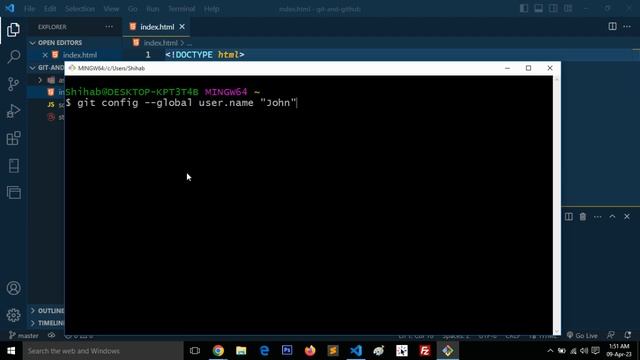Screen dimensions: 640x360
Task: Switch to Git Bash taskbar icon
Action: [448, 351]
